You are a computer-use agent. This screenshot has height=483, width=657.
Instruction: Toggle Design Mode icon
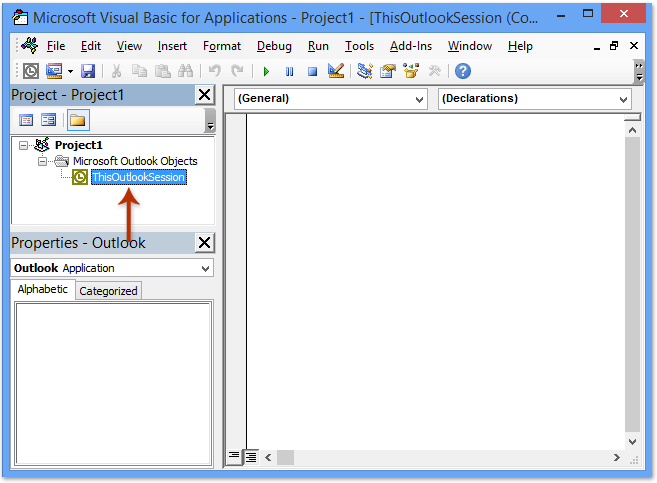[x=336, y=71]
